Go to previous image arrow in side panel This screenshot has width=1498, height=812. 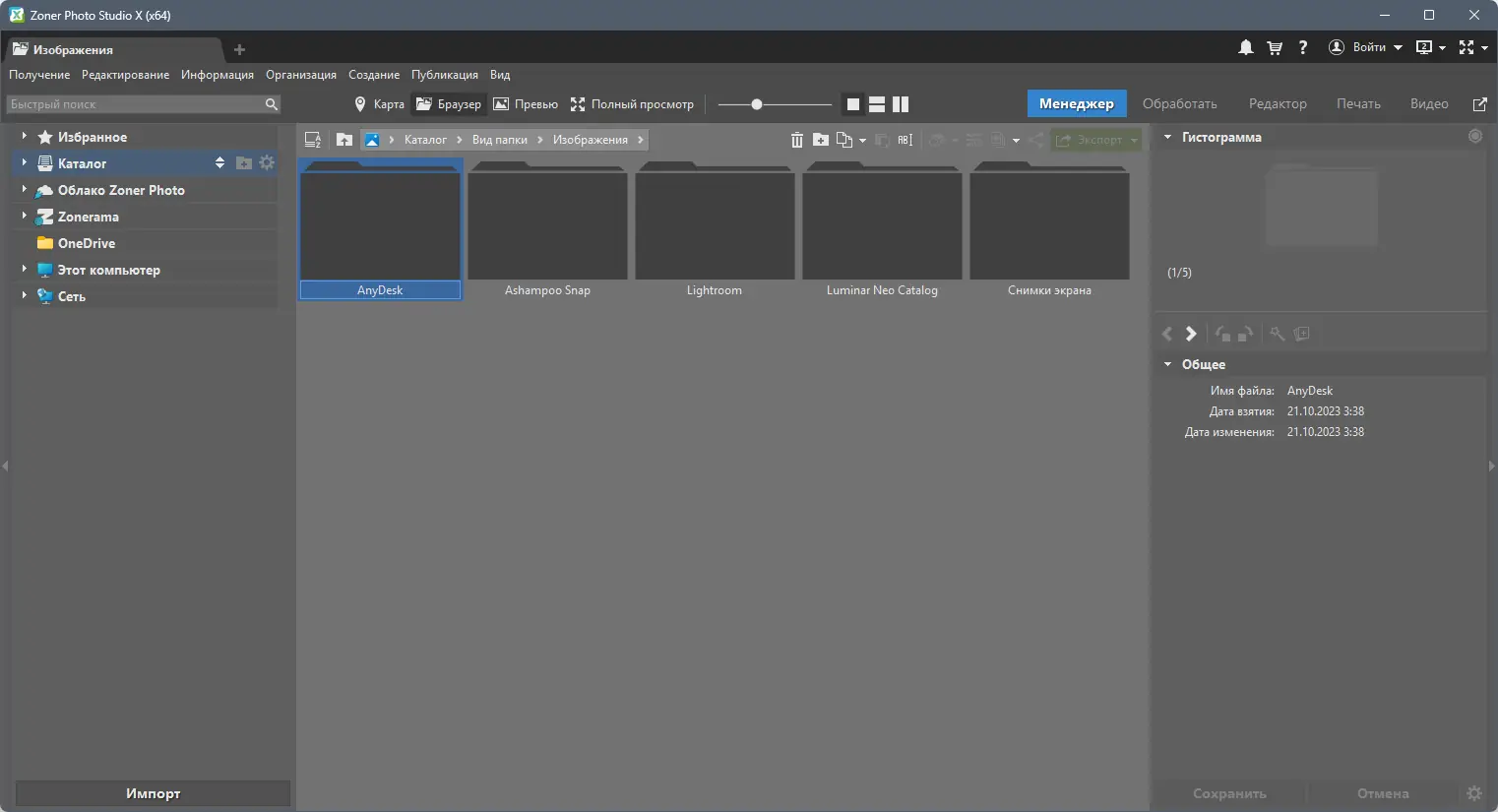tap(1167, 334)
